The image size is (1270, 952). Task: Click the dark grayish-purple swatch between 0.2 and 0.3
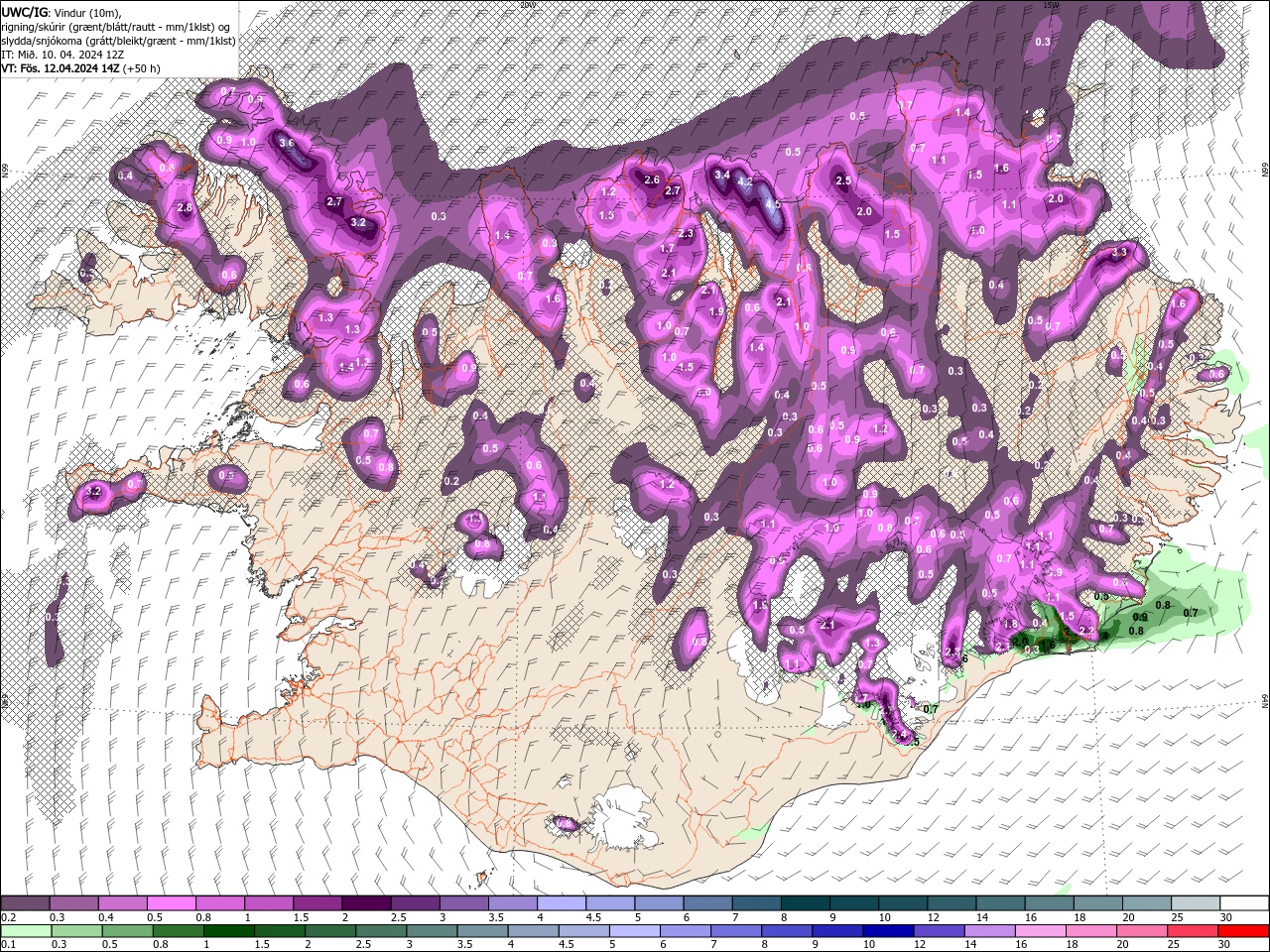coord(26,903)
